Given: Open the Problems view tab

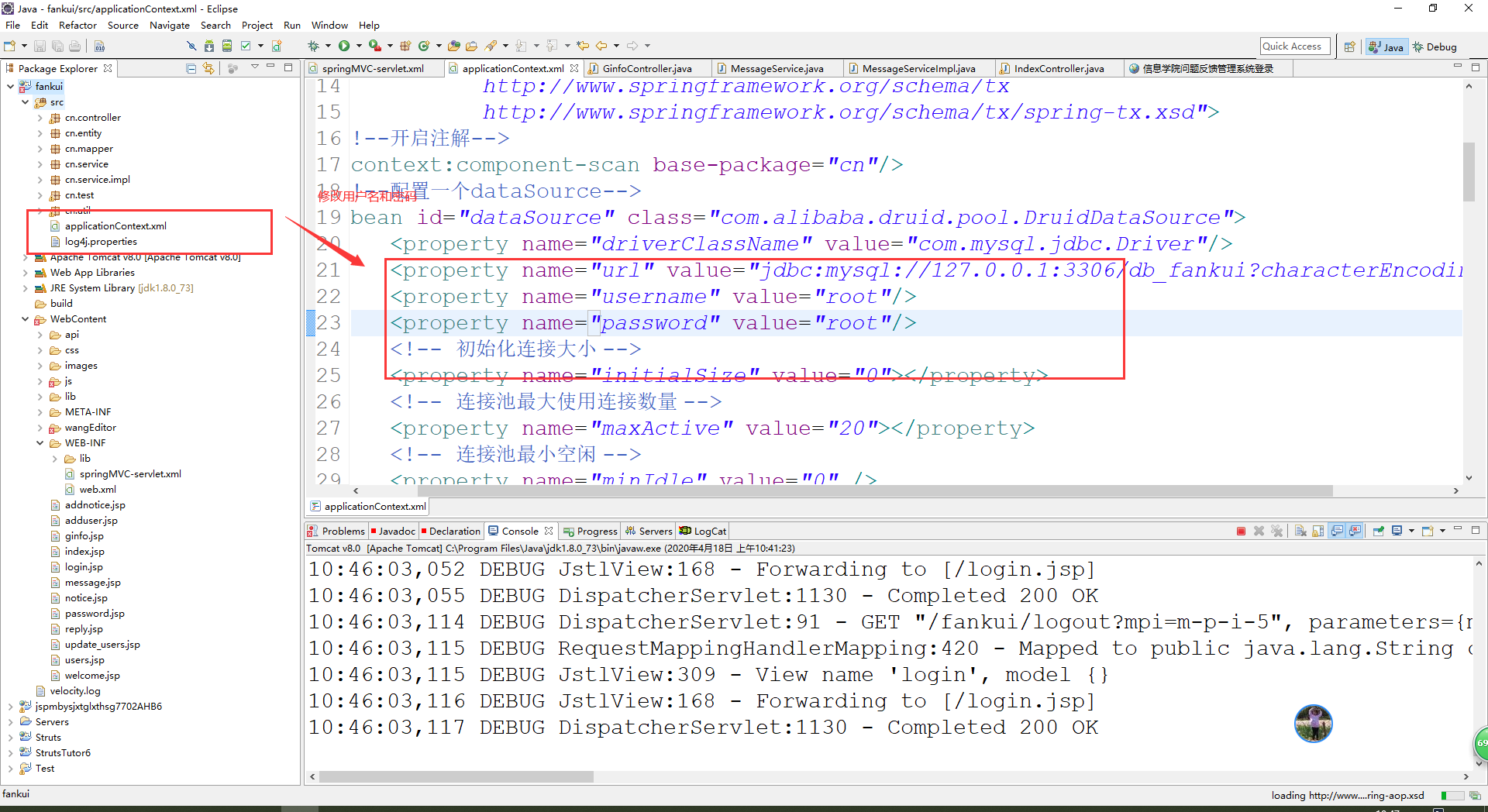Looking at the screenshot, I should (x=336, y=532).
